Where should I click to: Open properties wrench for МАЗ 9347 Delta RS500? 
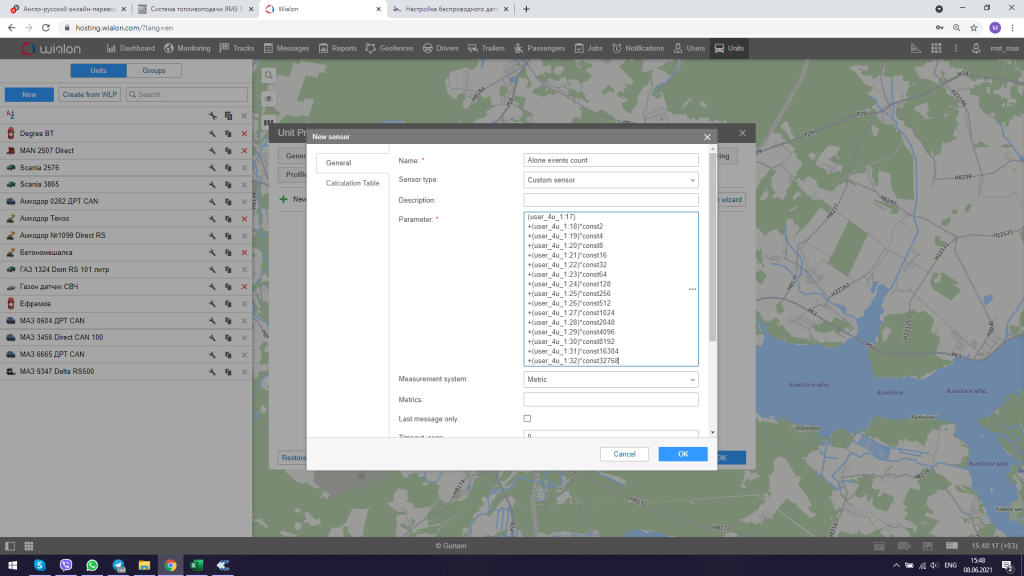pos(212,372)
